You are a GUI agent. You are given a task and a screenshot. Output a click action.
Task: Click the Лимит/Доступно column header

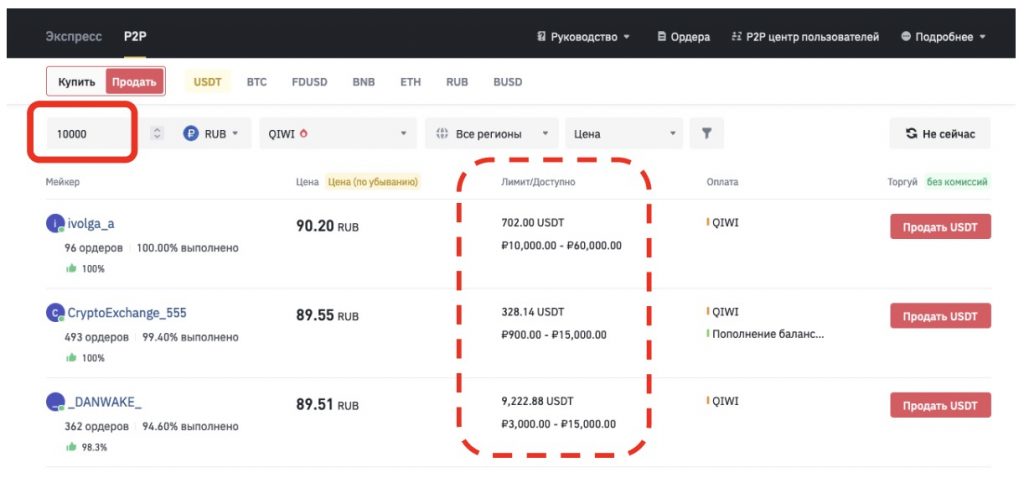click(x=538, y=182)
